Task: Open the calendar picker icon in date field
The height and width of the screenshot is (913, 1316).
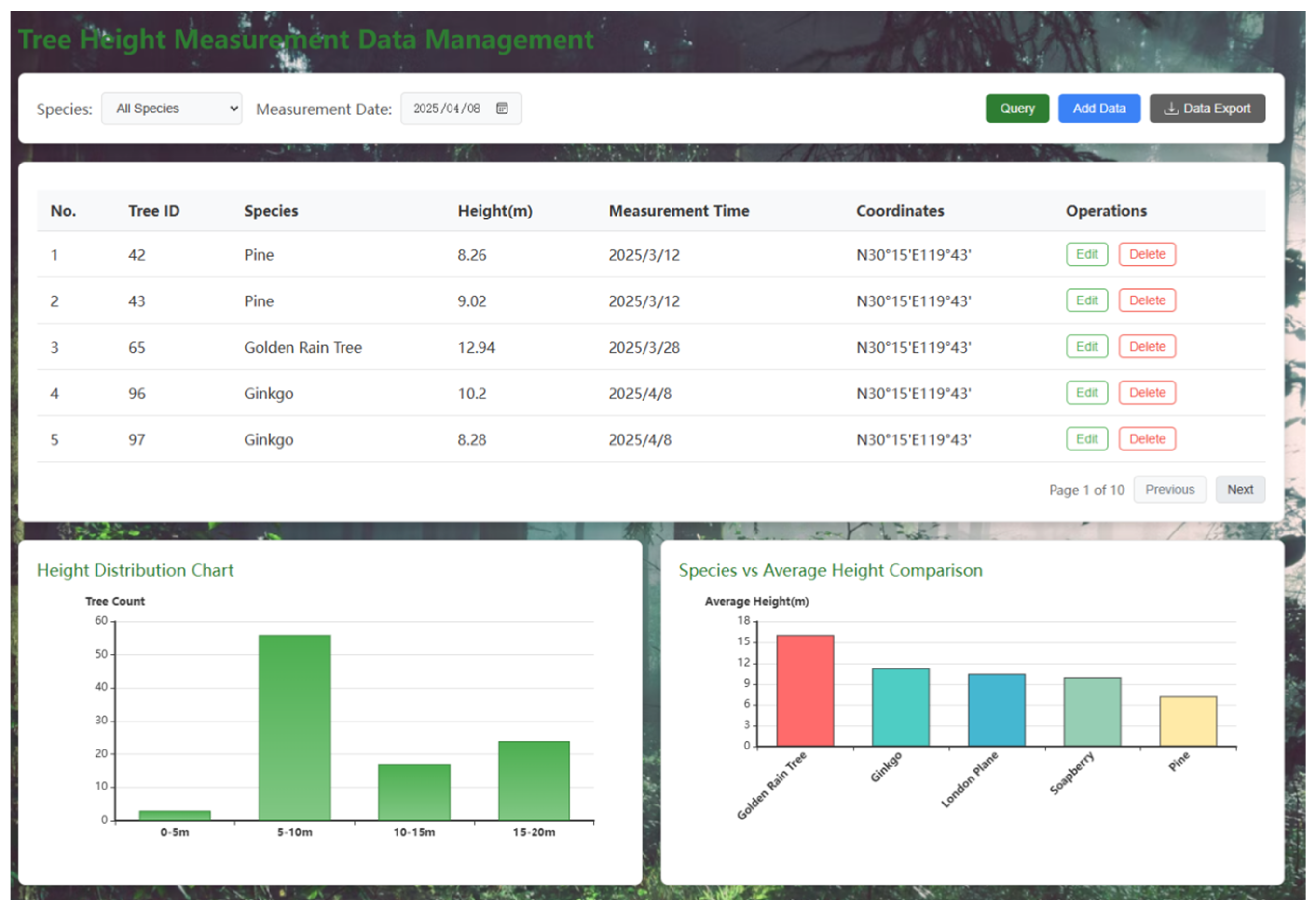Action: (x=502, y=108)
